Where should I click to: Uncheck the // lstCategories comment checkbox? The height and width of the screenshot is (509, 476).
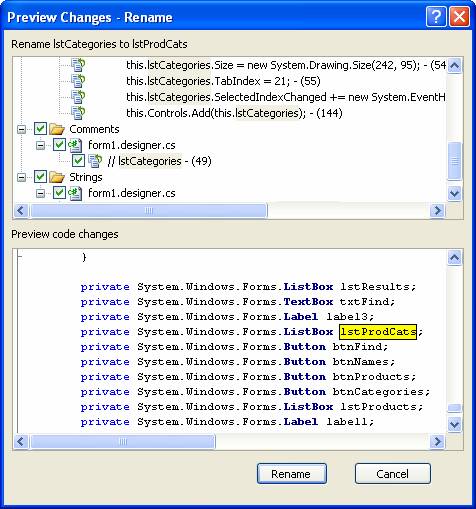pos(78,161)
